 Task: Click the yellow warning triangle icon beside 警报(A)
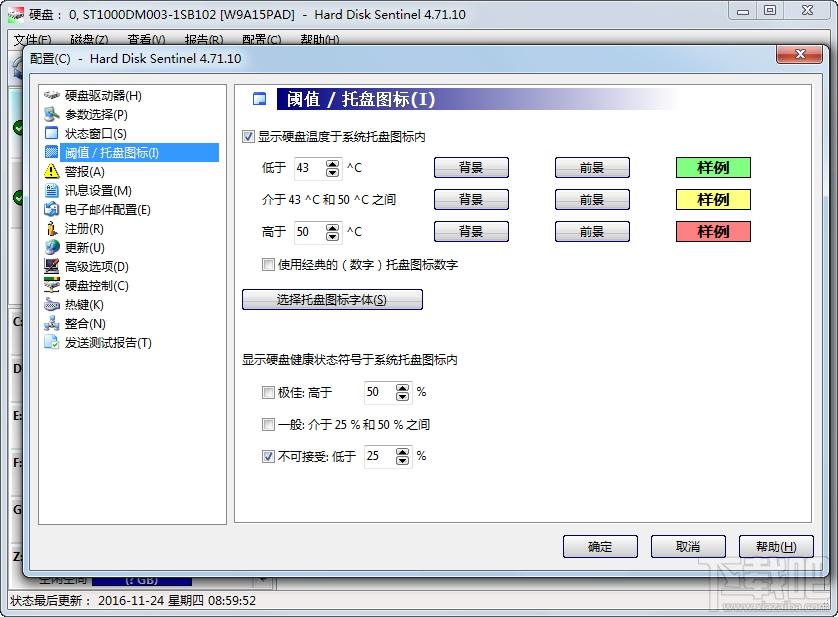(52, 172)
